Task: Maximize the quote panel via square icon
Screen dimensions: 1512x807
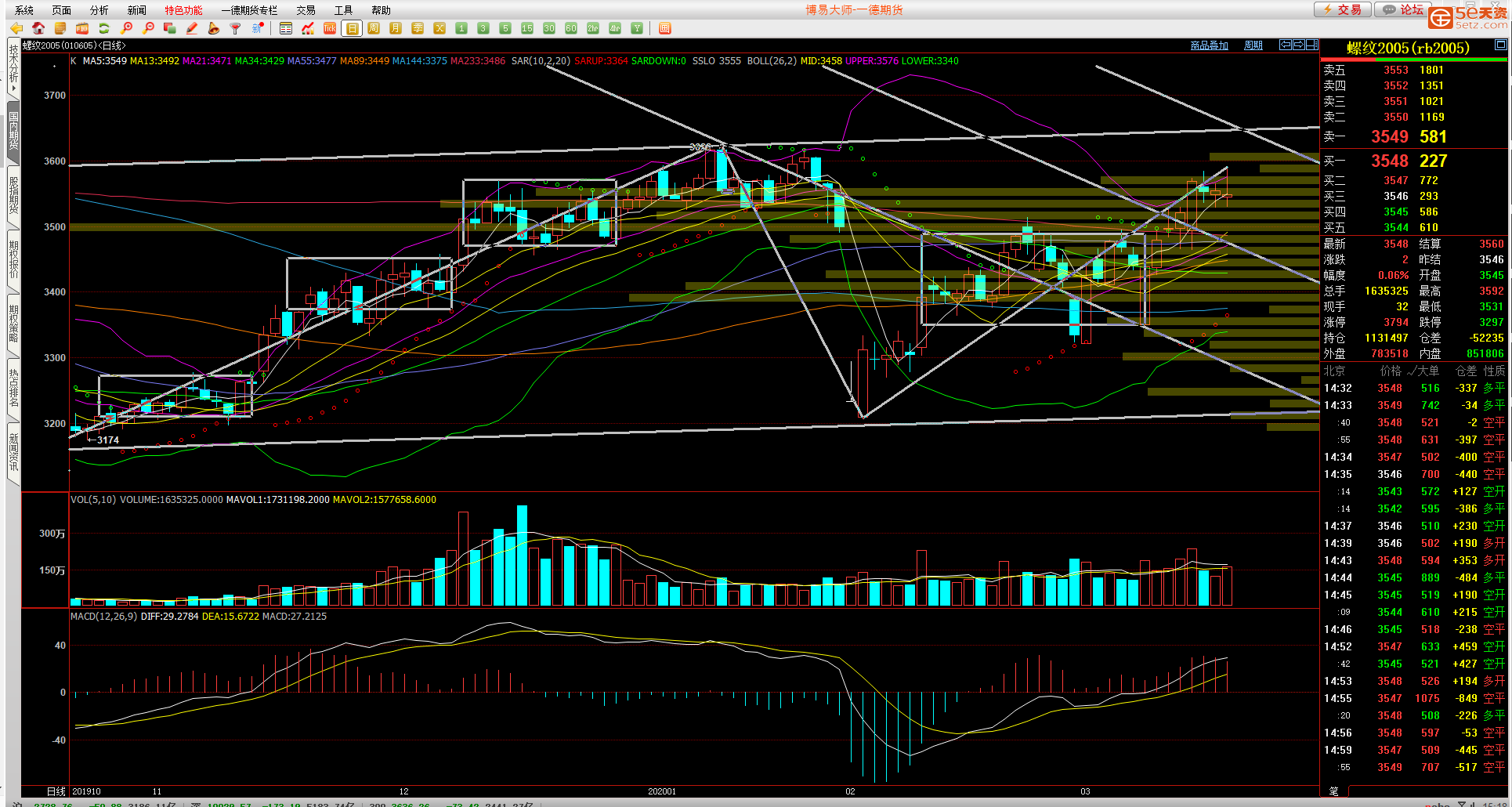Action: click(1500, 45)
